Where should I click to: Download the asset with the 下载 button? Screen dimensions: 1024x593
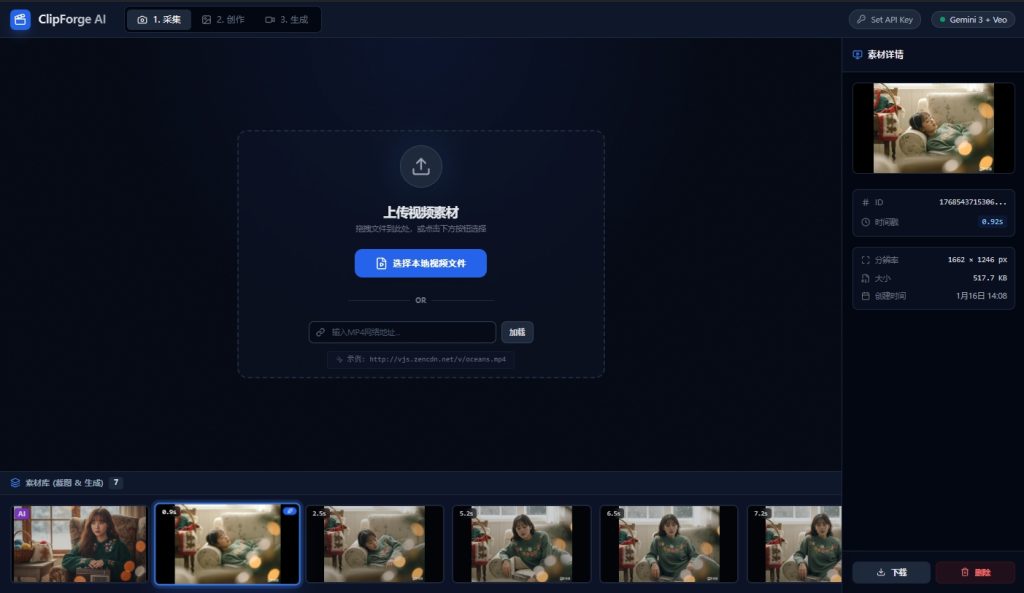coord(891,572)
